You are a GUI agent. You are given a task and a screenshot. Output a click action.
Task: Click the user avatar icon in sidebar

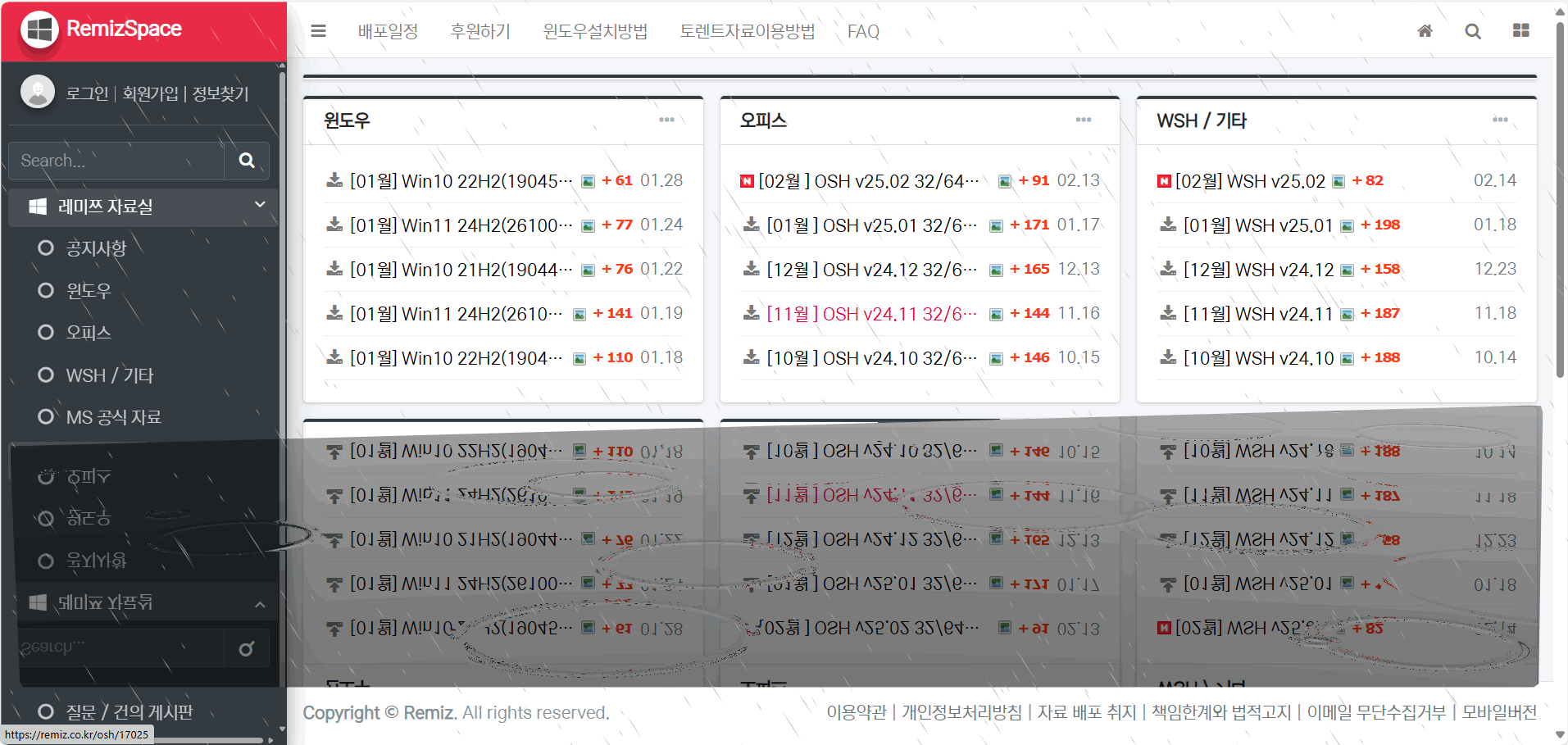[38, 92]
